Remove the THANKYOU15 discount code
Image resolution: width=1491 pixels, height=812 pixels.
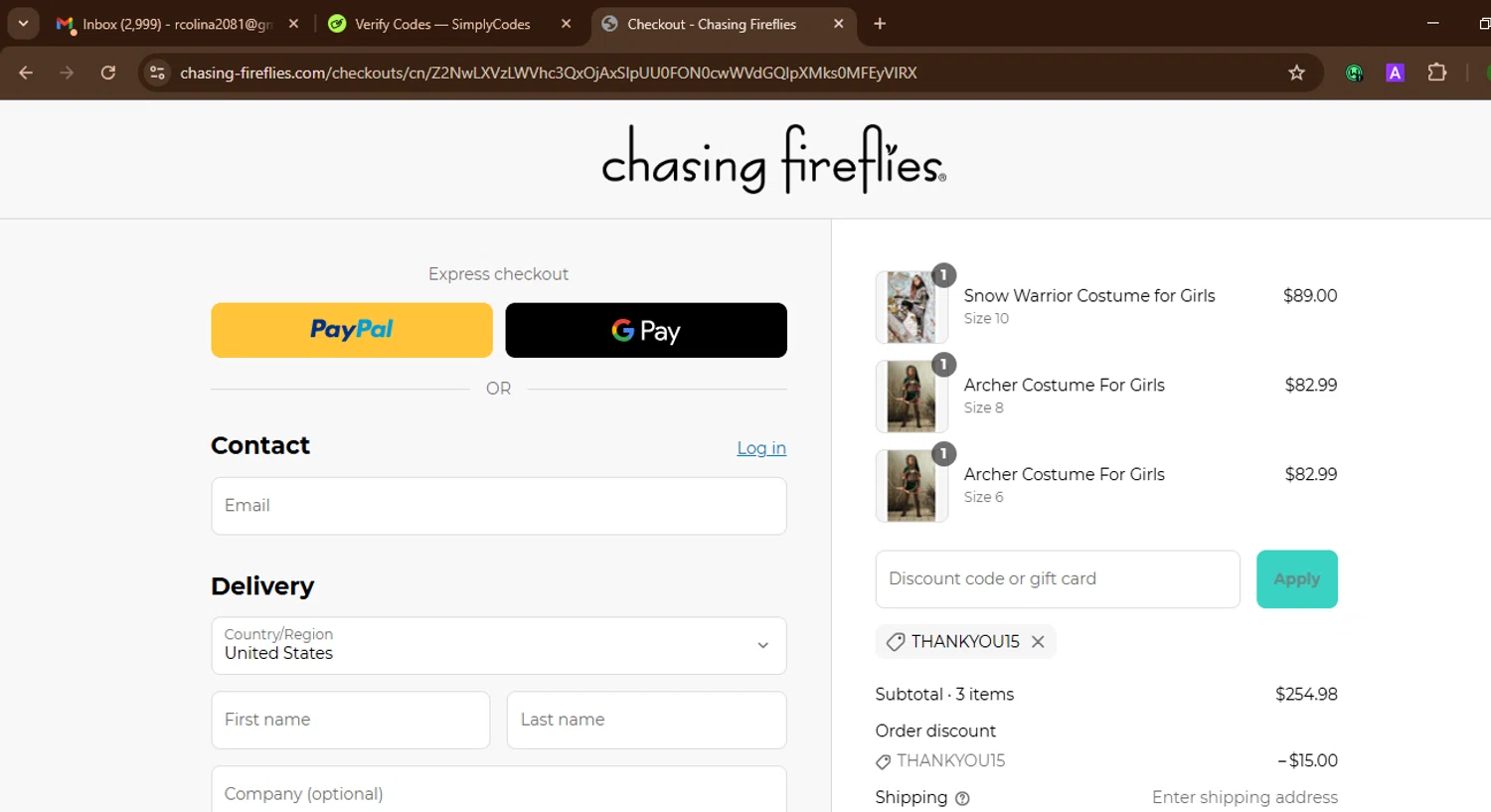1038,642
